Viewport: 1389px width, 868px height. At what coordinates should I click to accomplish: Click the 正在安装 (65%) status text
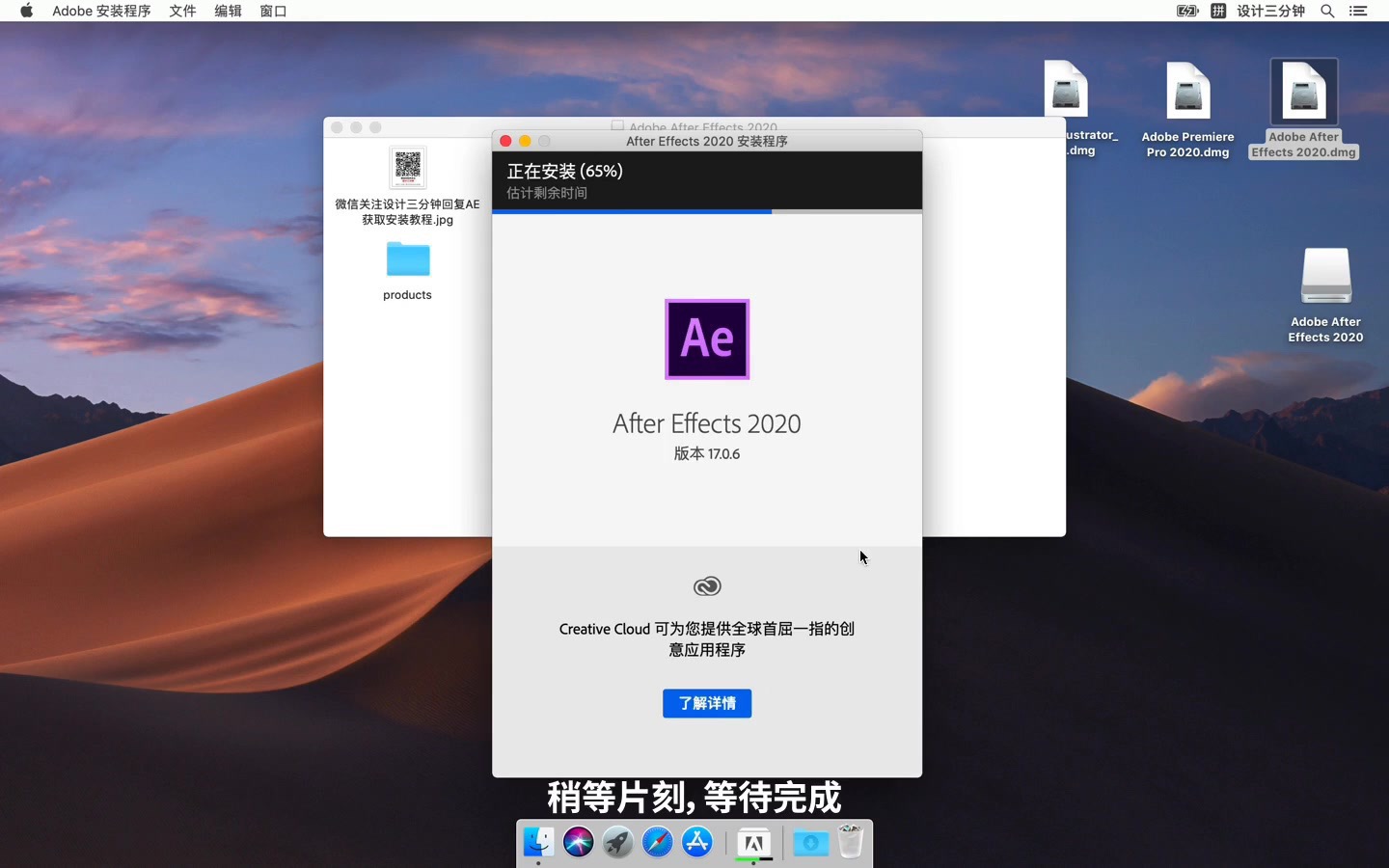(565, 171)
